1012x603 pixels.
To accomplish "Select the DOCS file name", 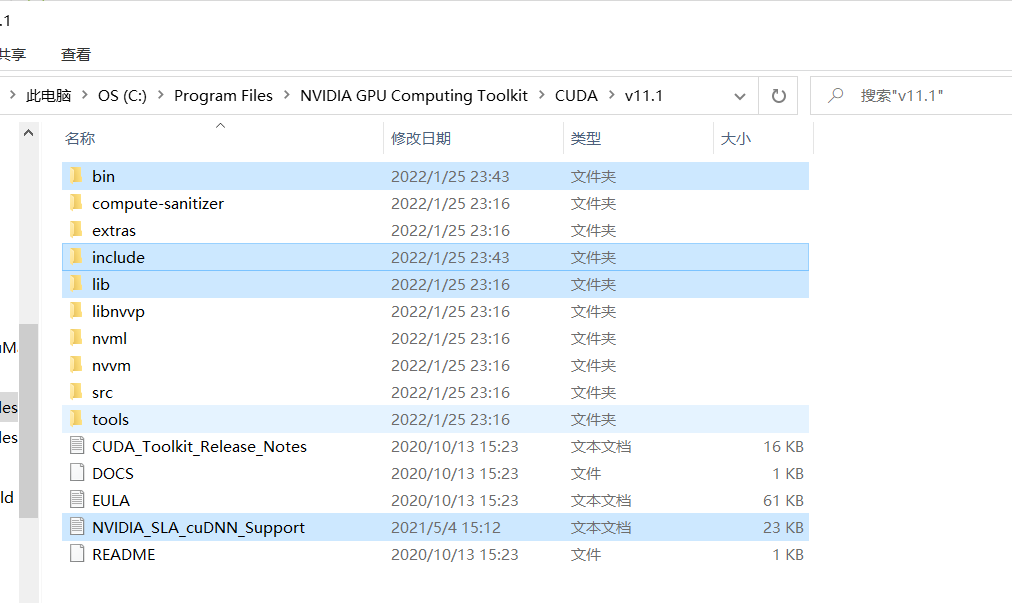I will point(113,473).
